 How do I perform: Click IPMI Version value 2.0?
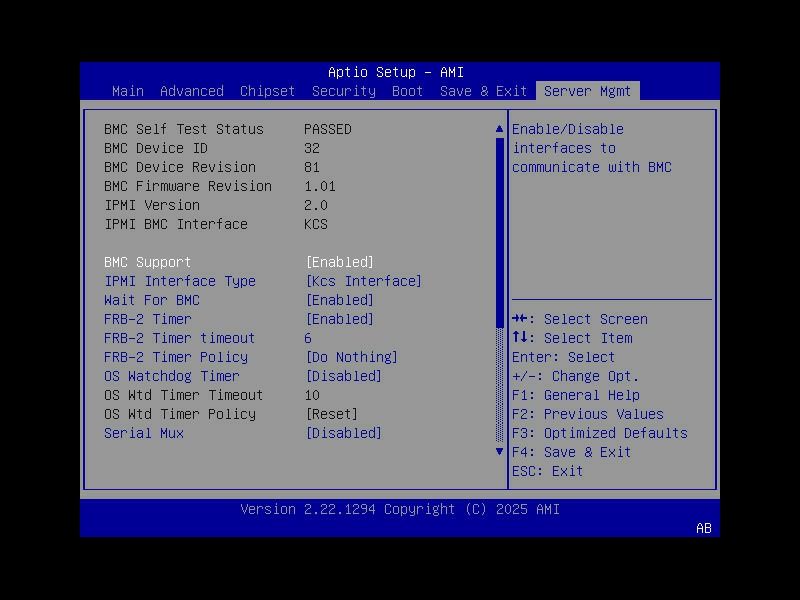(316, 205)
